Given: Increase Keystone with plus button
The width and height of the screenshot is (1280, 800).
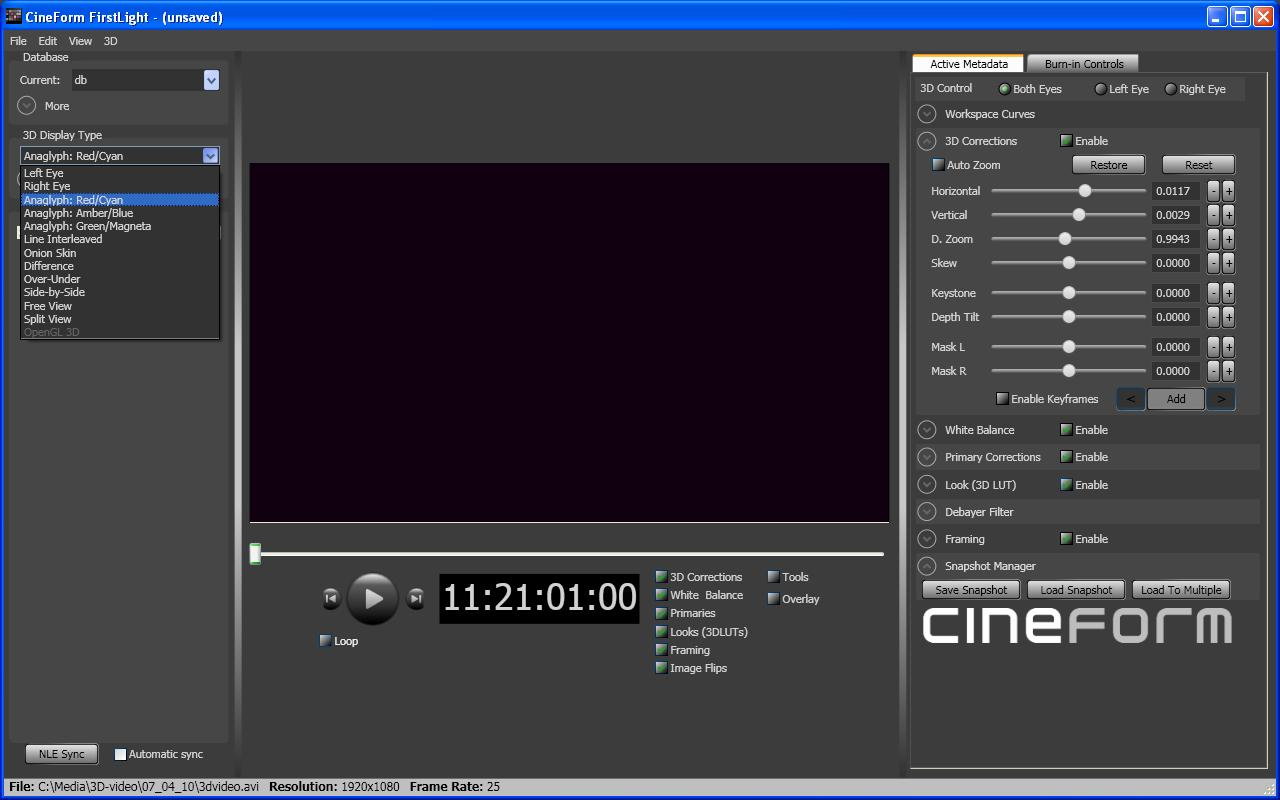Looking at the screenshot, I should point(1228,293).
